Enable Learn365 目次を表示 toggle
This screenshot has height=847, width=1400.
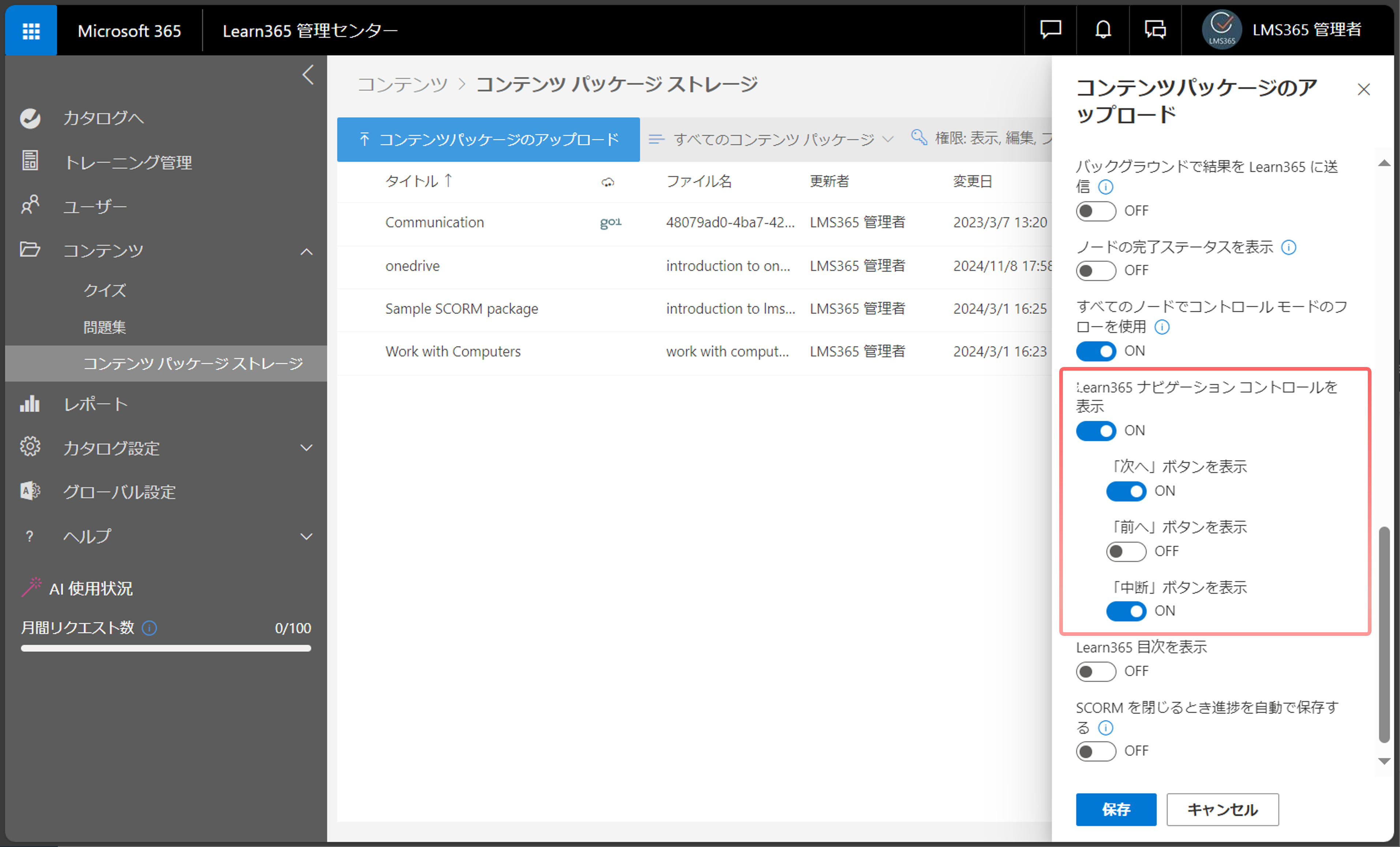(1096, 672)
